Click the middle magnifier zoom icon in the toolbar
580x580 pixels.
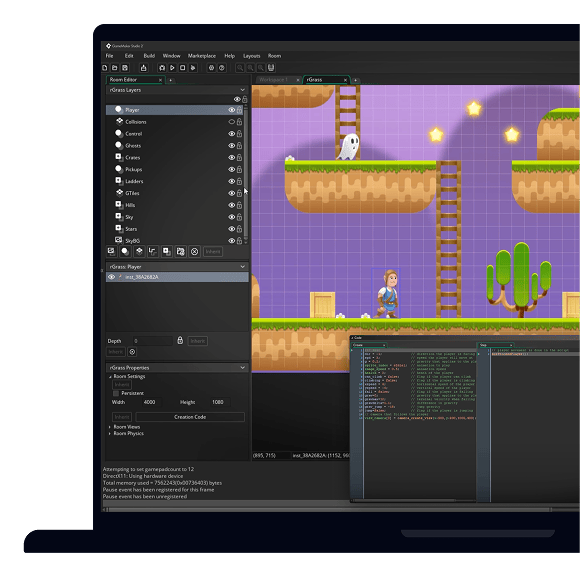tap(250, 68)
